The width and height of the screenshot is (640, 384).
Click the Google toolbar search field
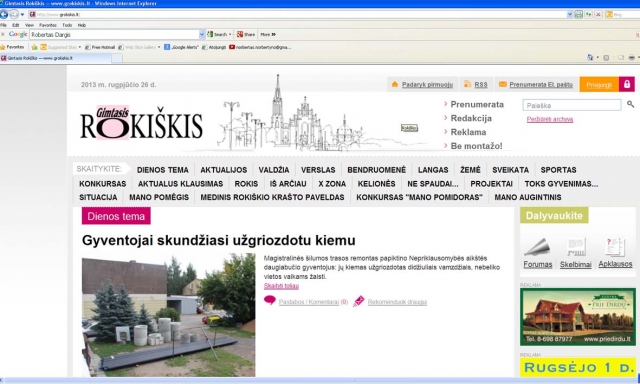(x=114, y=35)
